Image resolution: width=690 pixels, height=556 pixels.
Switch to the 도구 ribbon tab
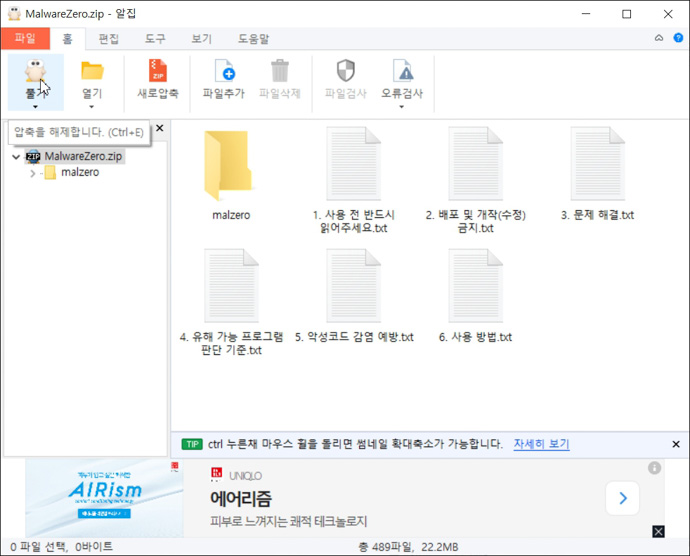pyautogui.click(x=155, y=39)
